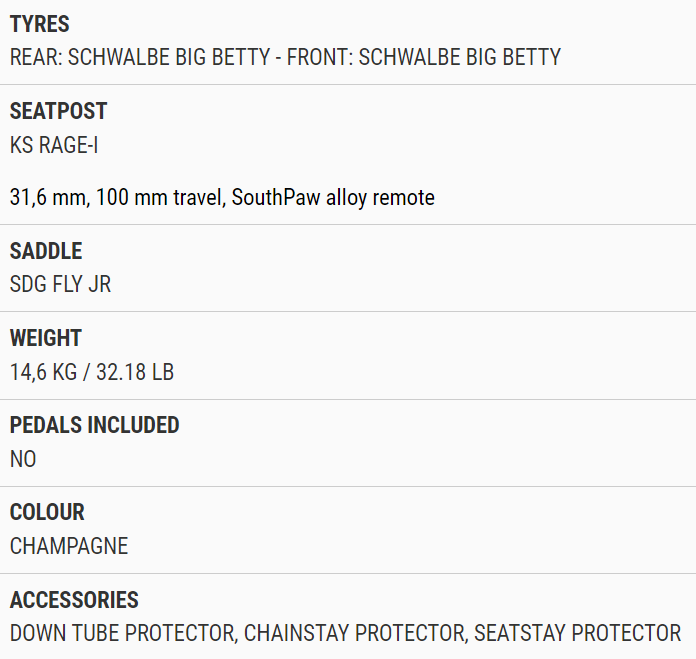Click the 31,6 mm seatpost diameter text
This screenshot has height=659, width=696.
[x=48, y=197]
